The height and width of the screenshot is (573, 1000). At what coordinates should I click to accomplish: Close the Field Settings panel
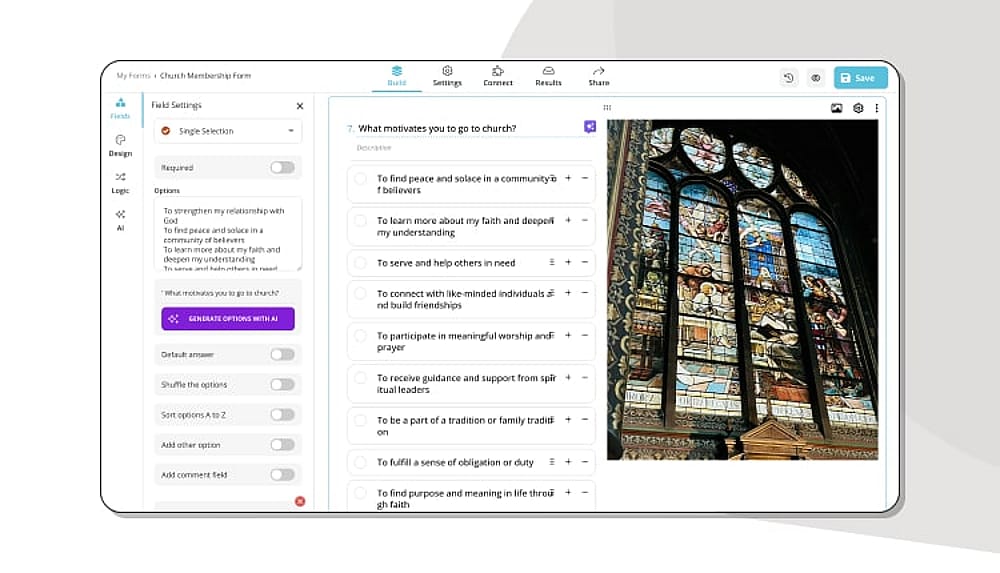[300, 106]
